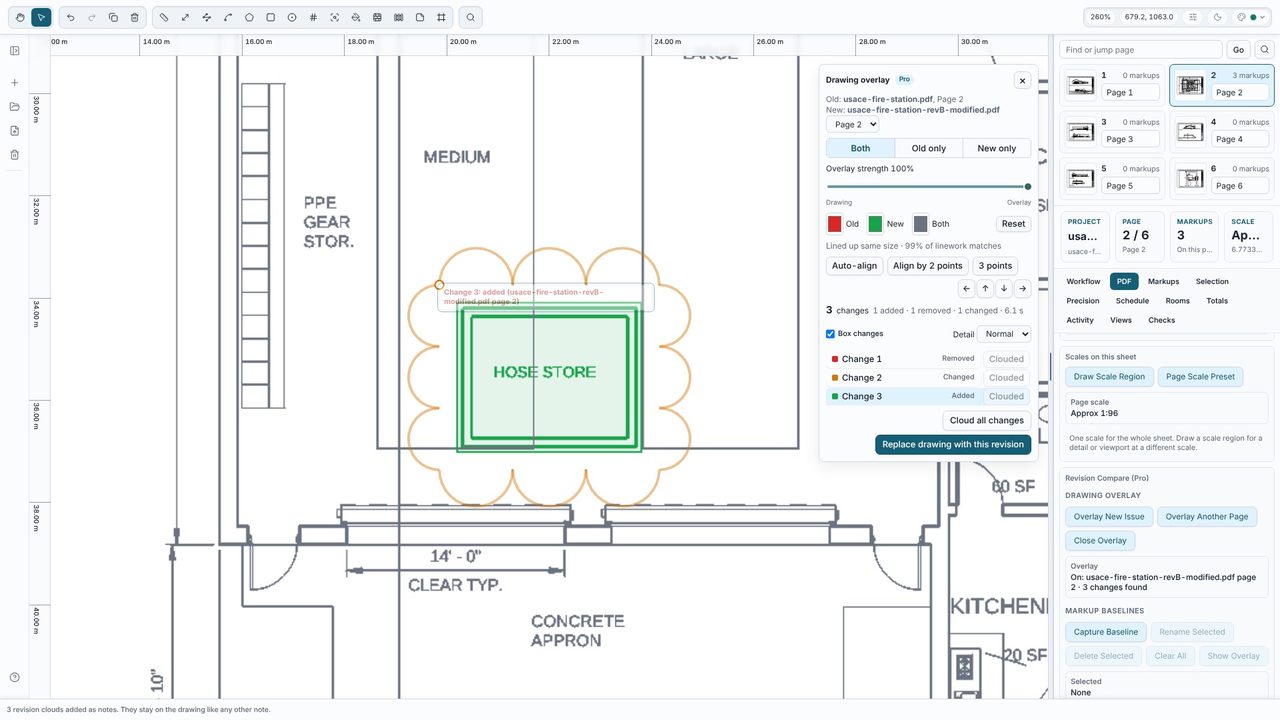Uncheck the Box changes checkbox

pyautogui.click(x=830, y=334)
